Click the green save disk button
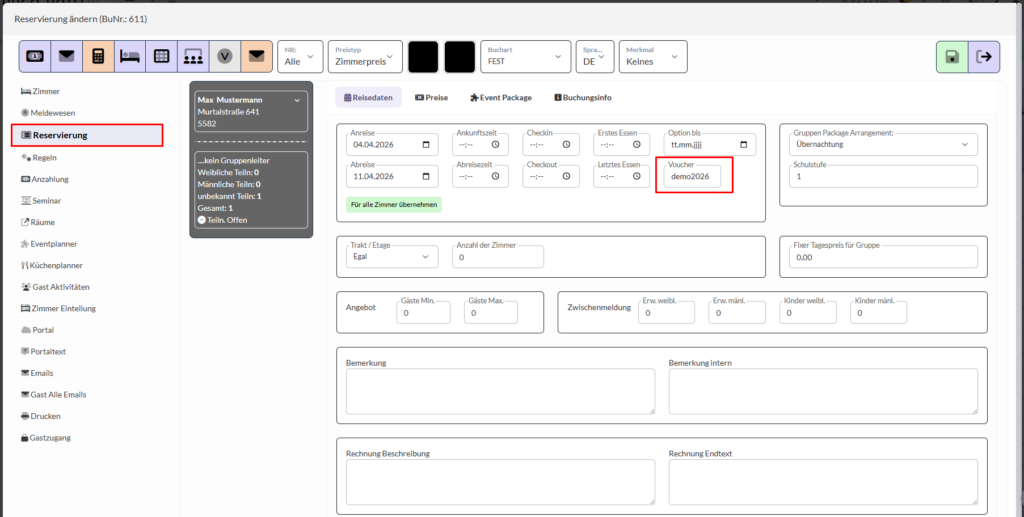The height and width of the screenshot is (517, 1024). (951, 57)
